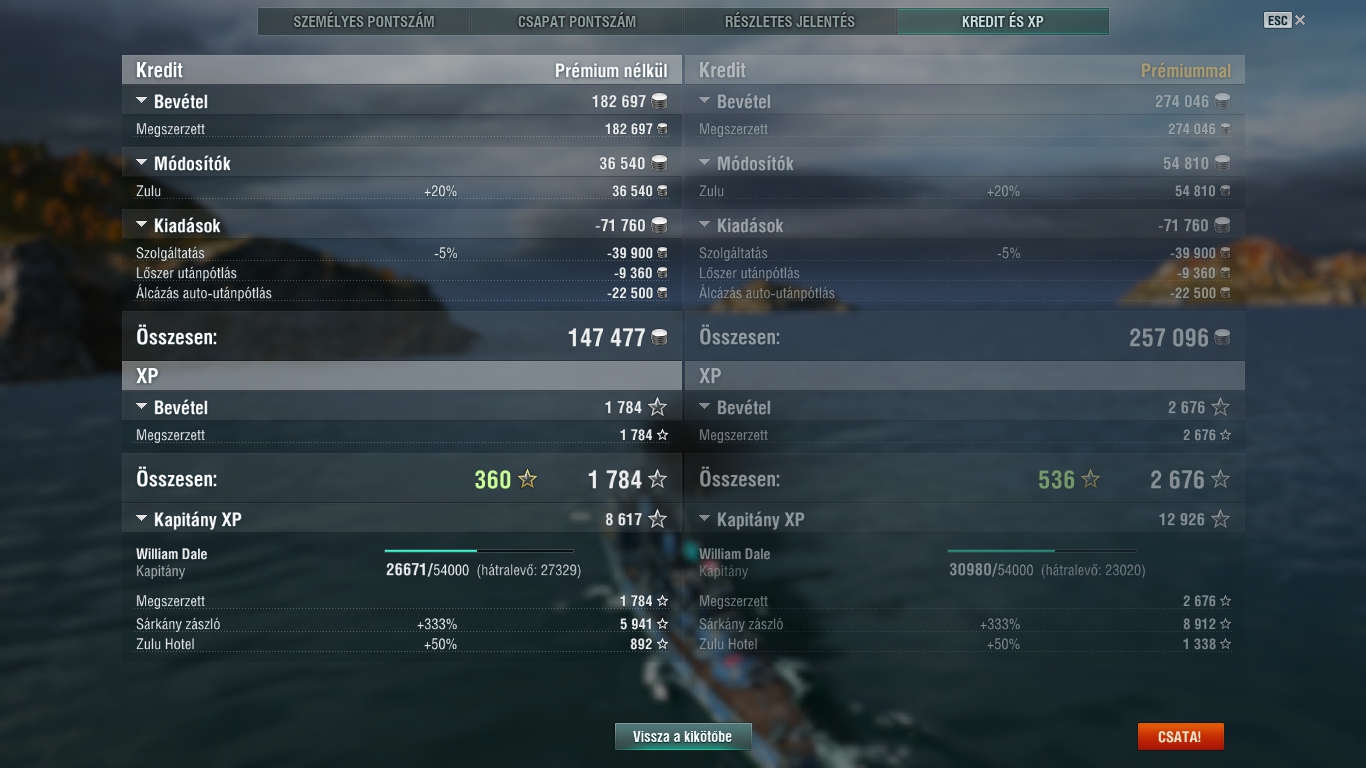The width and height of the screenshot is (1366, 768).
Task: Click the coin icon beside premium total 257 096
Action: click(1222, 338)
